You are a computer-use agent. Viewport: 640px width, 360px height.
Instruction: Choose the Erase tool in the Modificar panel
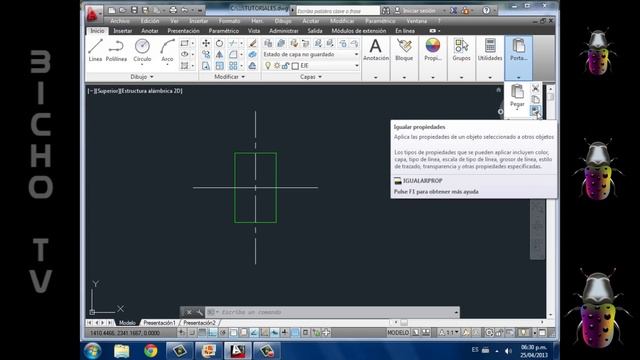pyautogui.click(x=253, y=43)
